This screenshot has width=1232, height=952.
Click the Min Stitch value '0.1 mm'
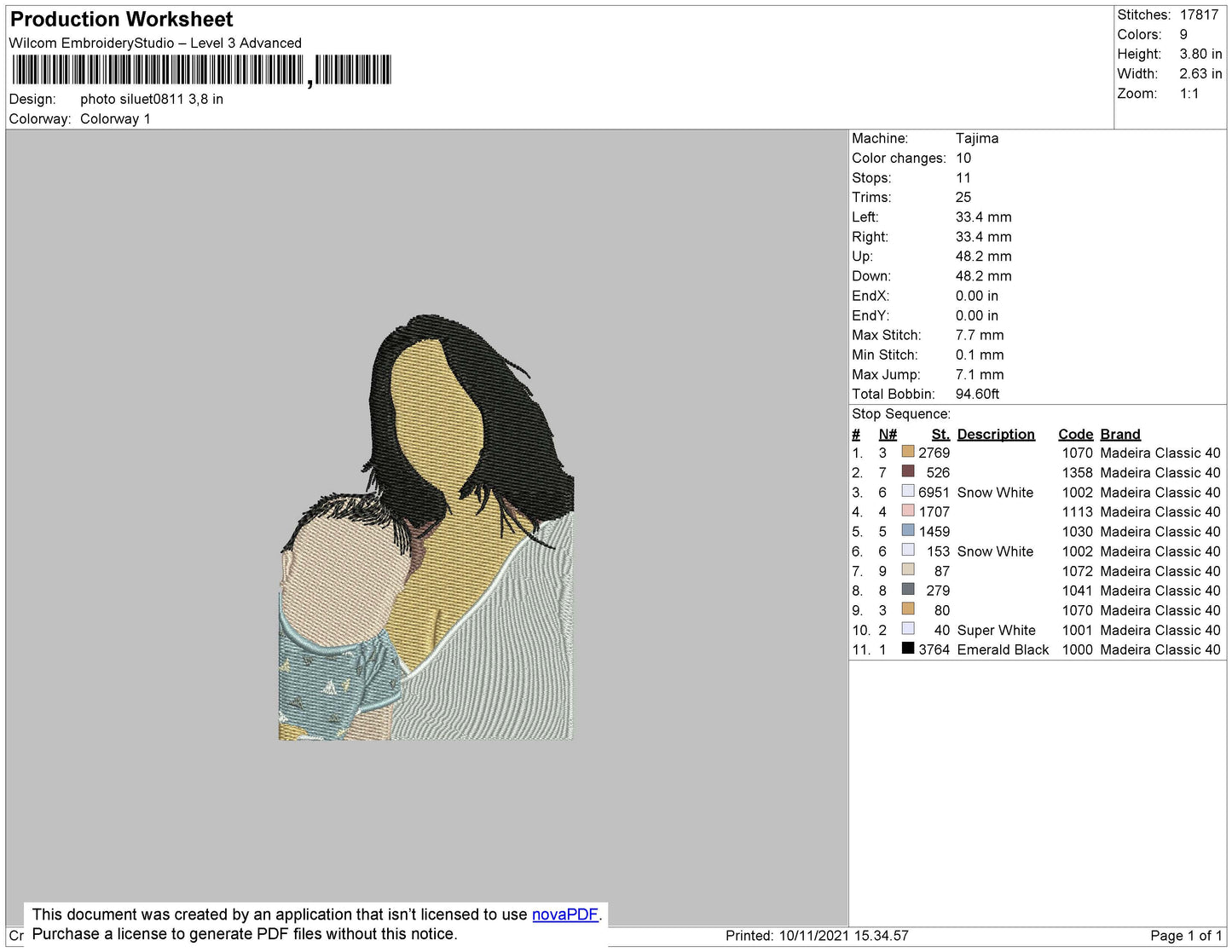(x=980, y=355)
